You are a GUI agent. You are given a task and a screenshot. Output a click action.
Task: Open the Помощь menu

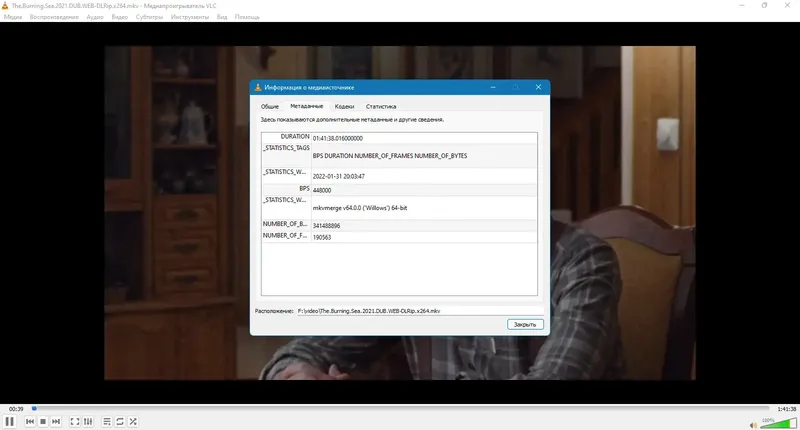coord(247,17)
